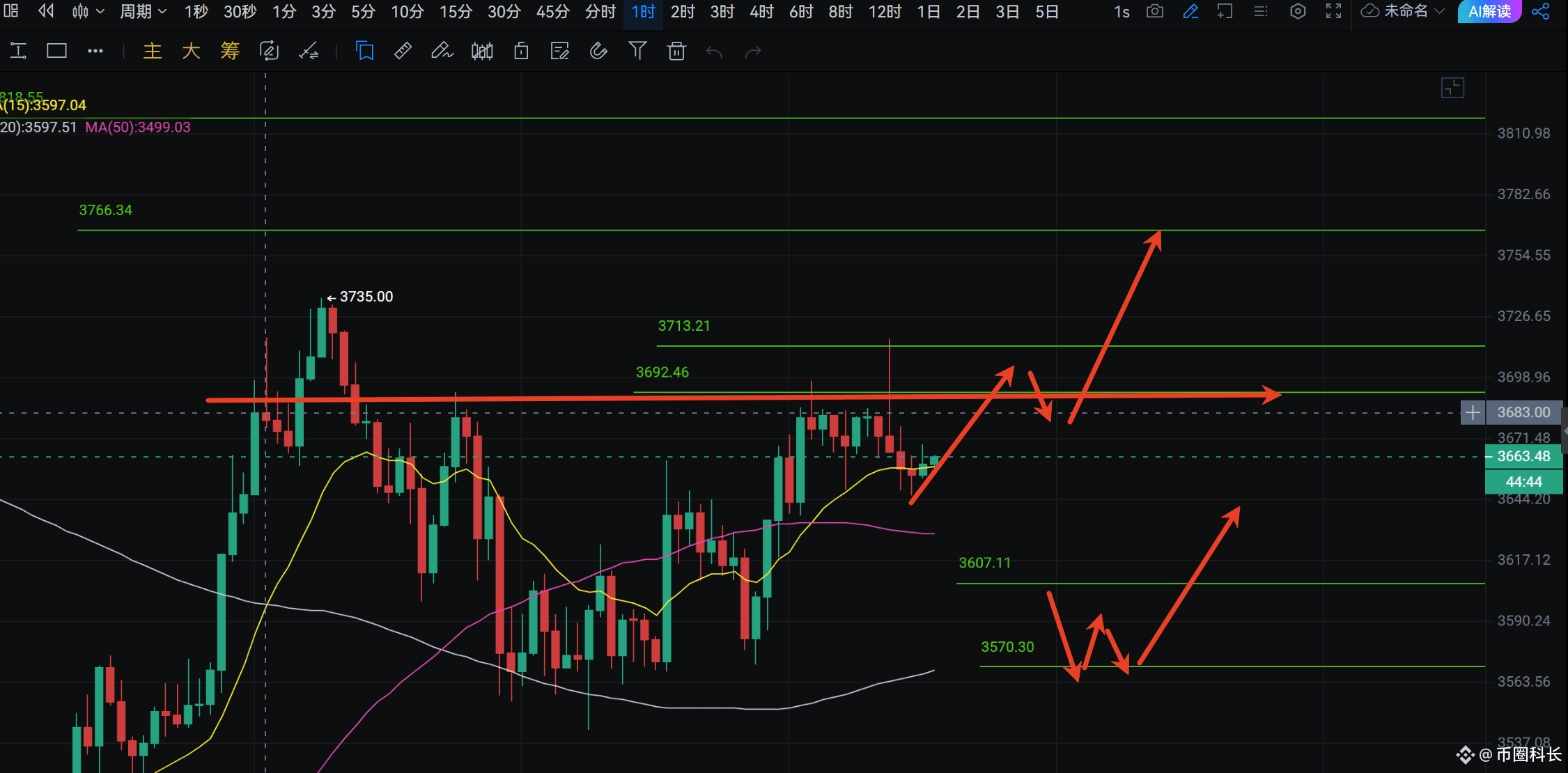
Task: Choose the 10分 timeframe
Action: coord(407,12)
